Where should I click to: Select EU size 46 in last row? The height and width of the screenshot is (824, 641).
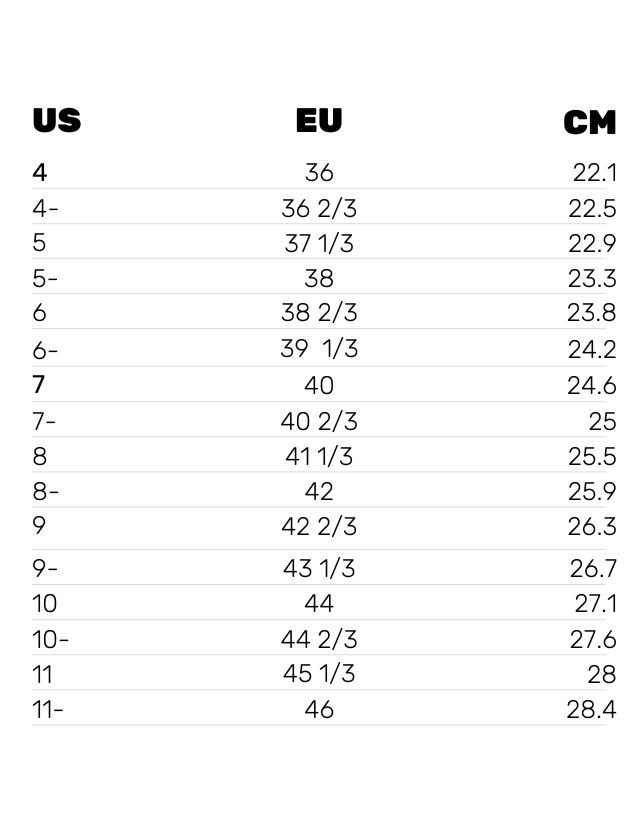click(319, 709)
